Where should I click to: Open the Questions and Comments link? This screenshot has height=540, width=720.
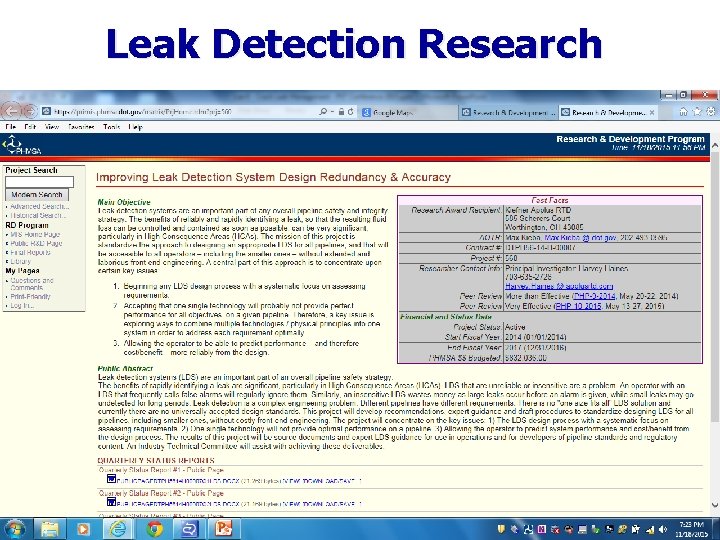(x=32, y=284)
